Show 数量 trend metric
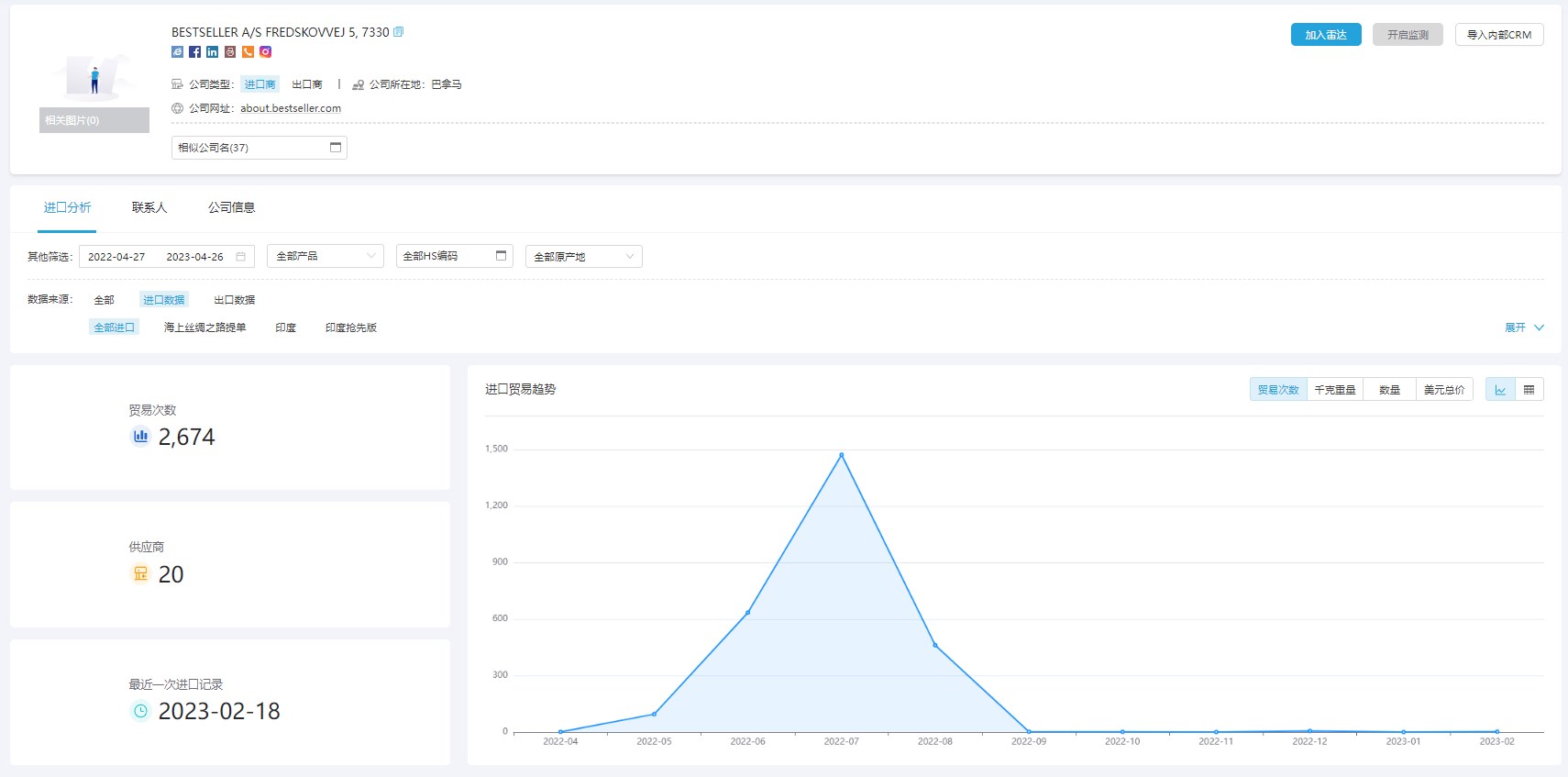The image size is (1568, 777). tap(1390, 390)
